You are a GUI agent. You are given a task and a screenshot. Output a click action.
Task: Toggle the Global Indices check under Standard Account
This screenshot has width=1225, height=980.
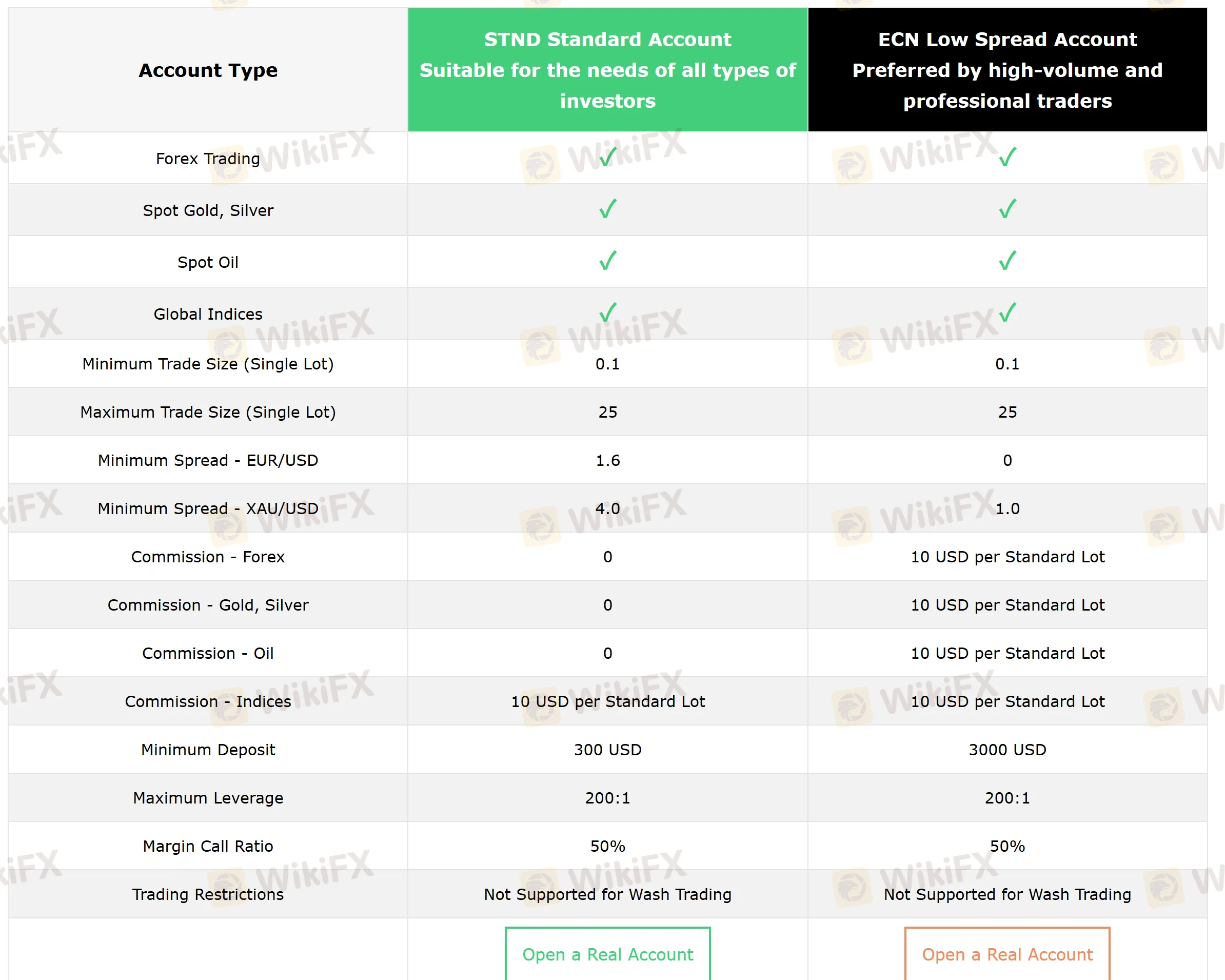point(607,313)
